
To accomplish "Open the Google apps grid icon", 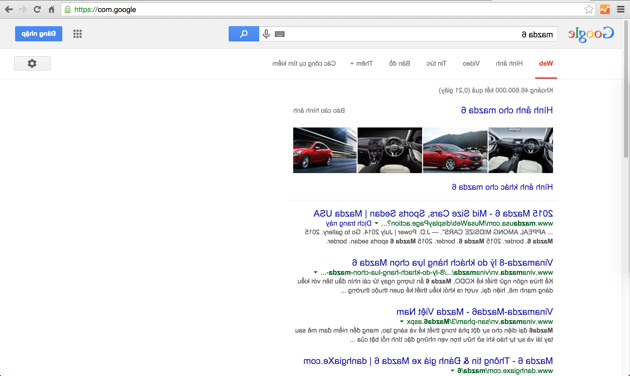I will [x=77, y=34].
